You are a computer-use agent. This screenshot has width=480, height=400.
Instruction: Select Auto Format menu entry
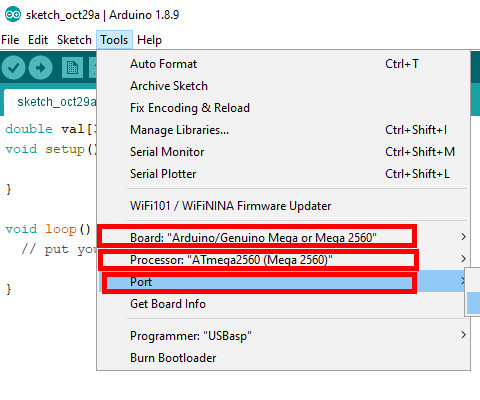(283, 64)
